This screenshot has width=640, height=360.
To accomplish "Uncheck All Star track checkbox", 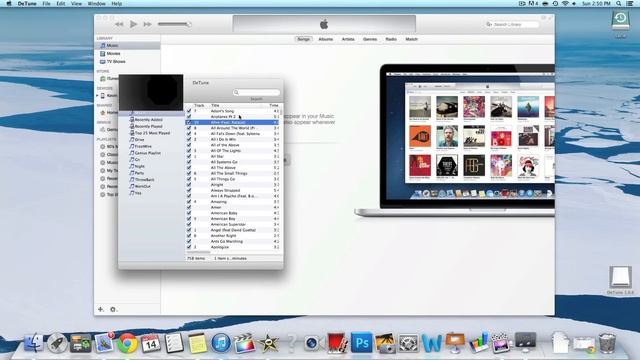I will [189, 156].
